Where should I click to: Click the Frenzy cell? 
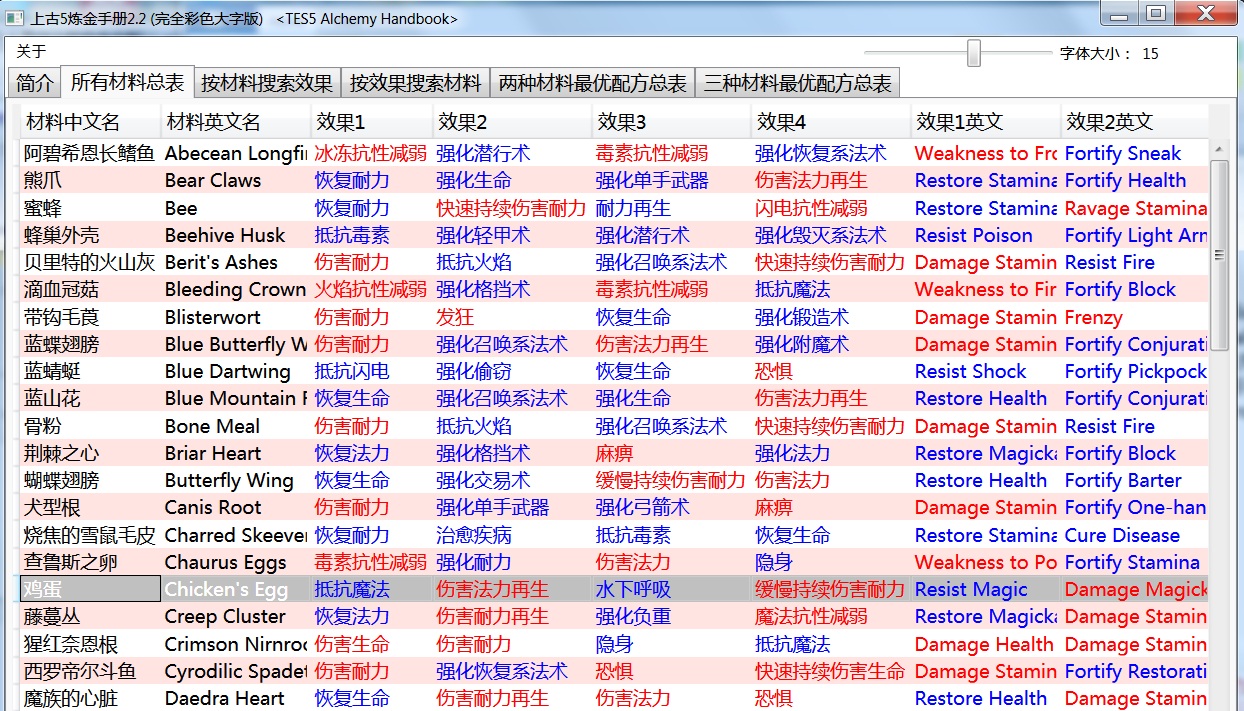[1135, 317]
